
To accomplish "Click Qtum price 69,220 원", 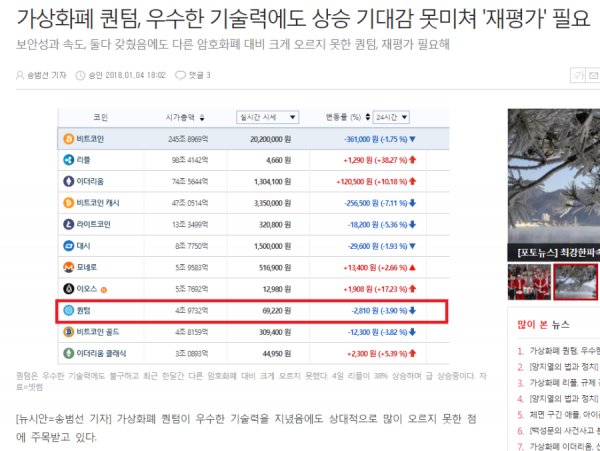I will click(277, 311).
